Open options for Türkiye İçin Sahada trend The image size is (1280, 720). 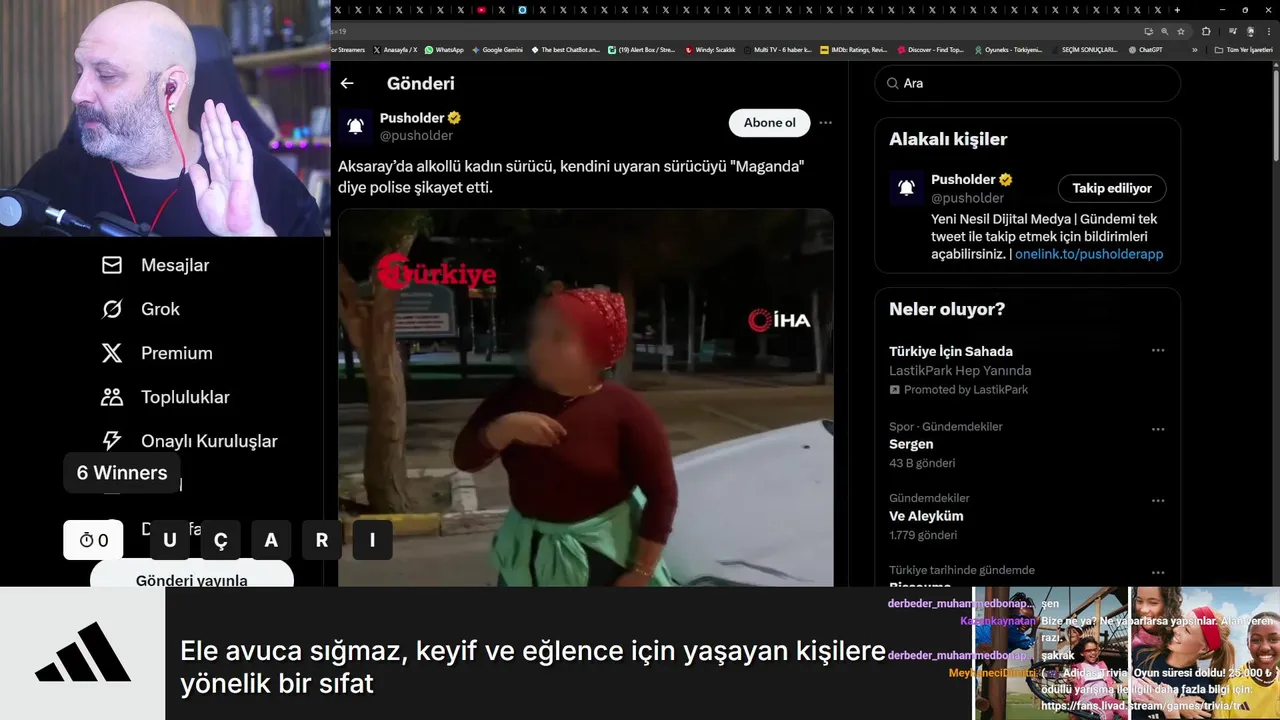click(x=1157, y=351)
